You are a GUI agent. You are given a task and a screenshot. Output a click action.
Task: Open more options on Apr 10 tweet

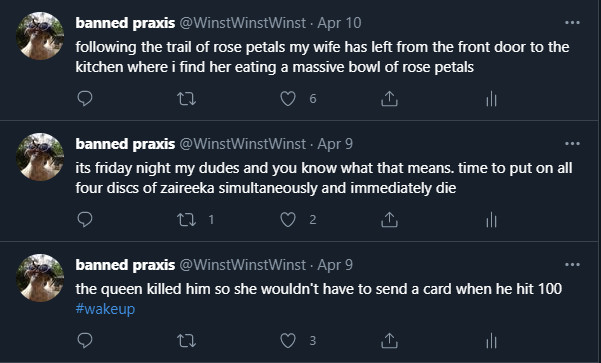tap(572, 23)
